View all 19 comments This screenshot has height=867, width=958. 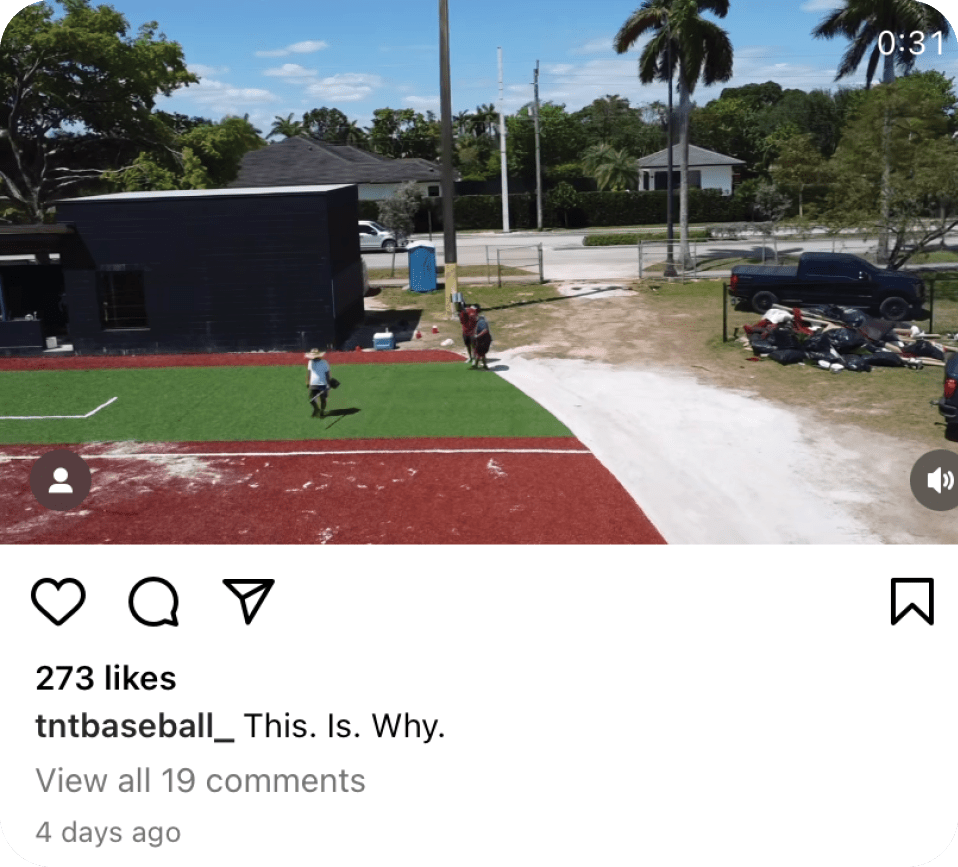[x=200, y=780]
